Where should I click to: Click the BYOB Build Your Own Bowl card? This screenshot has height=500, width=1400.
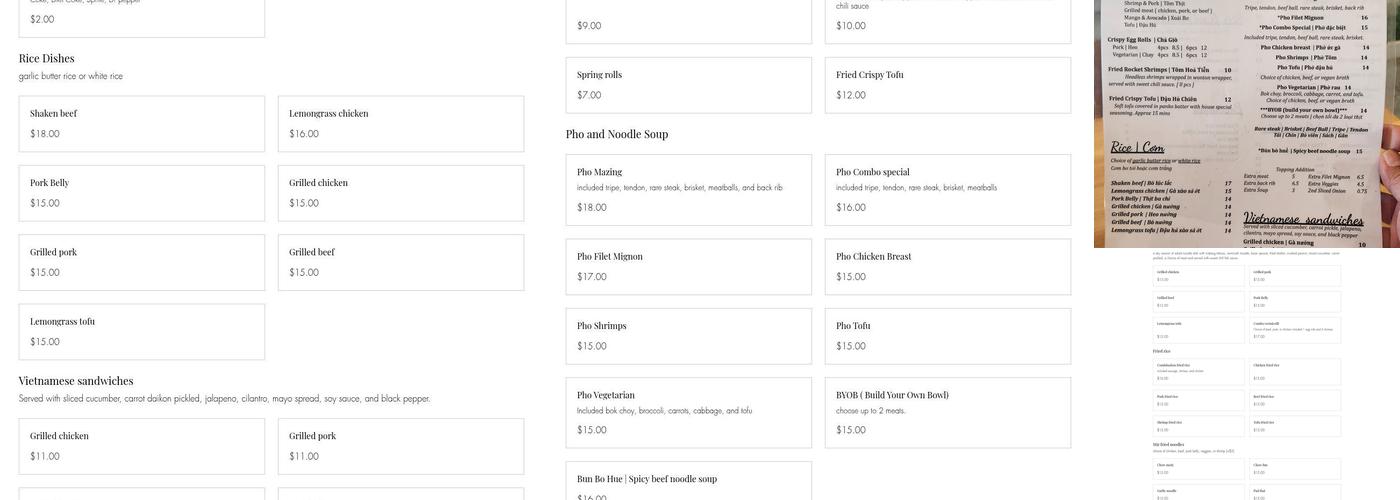[x=947, y=412]
